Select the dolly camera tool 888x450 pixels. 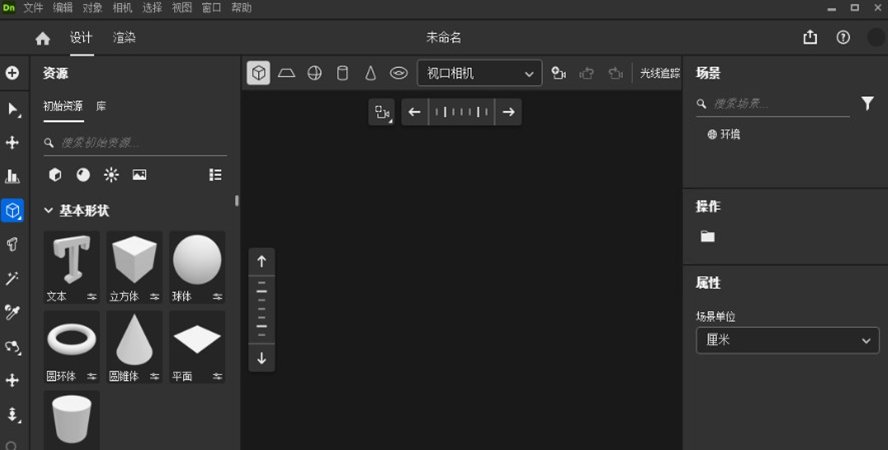12,414
